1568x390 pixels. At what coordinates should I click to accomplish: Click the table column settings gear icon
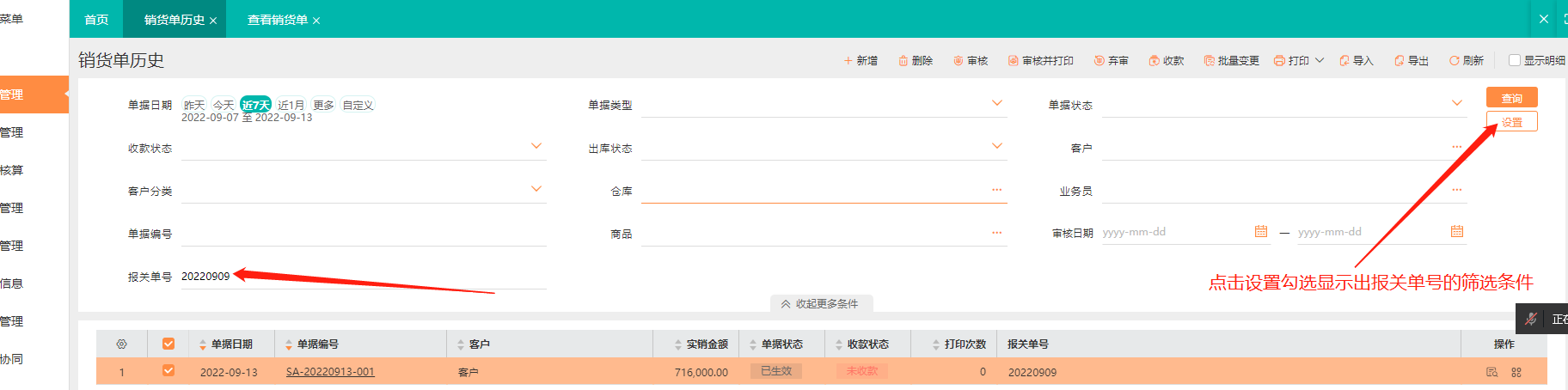tap(121, 344)
